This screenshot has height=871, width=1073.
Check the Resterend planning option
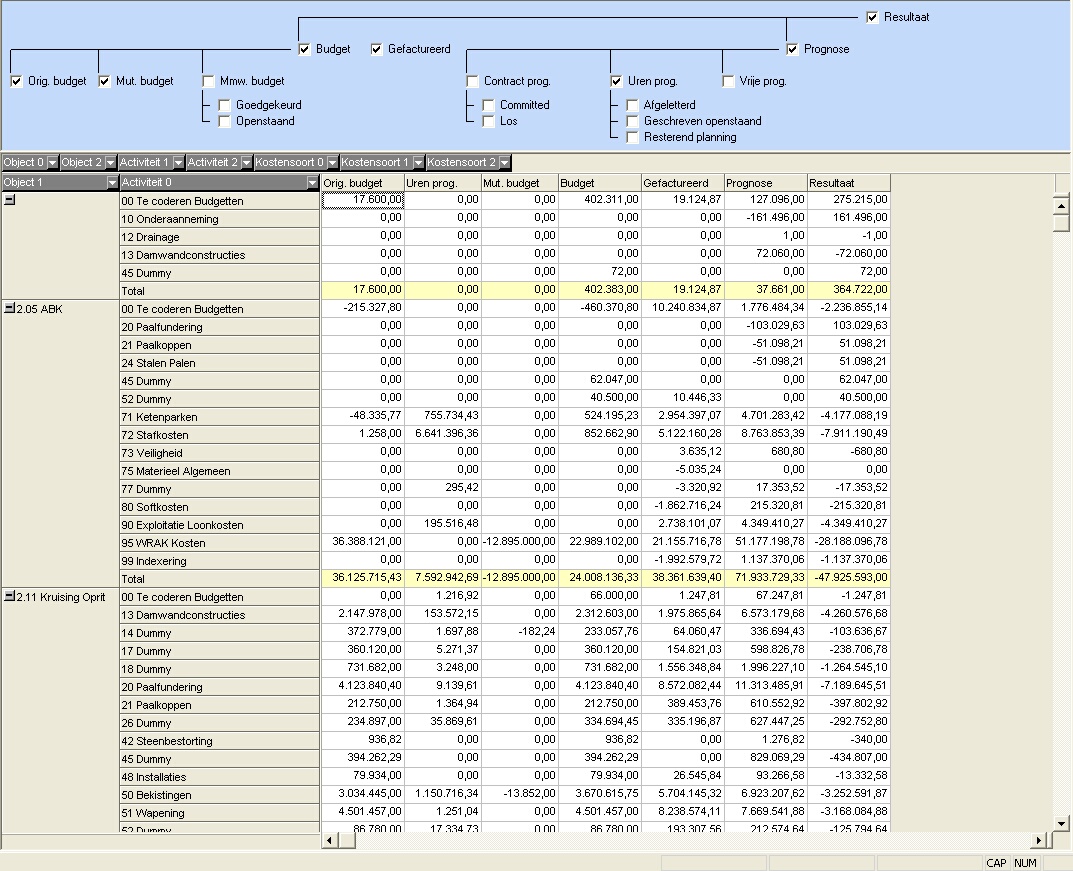tap(632, 138)
